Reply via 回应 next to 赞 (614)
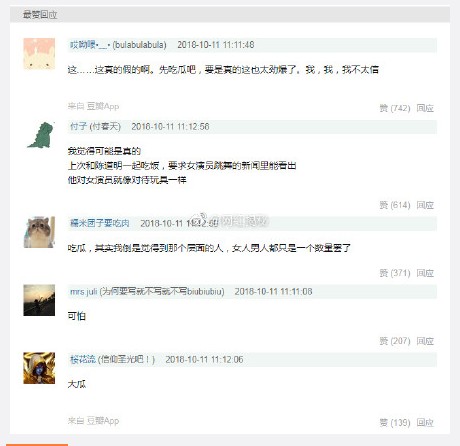 tap(425, 205)
